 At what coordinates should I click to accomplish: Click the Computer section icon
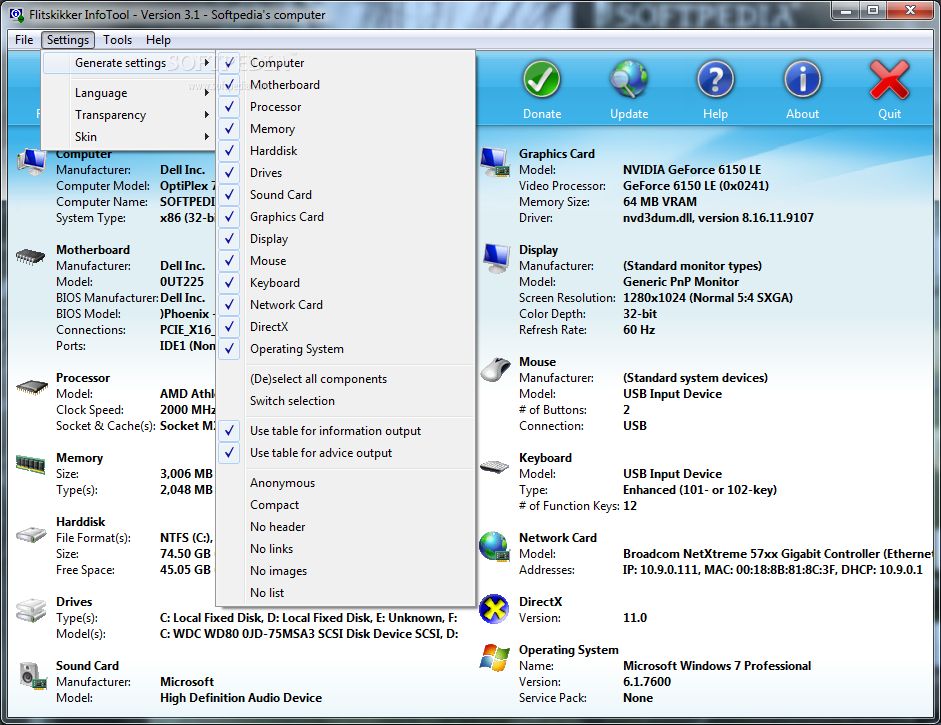[31, 161]
